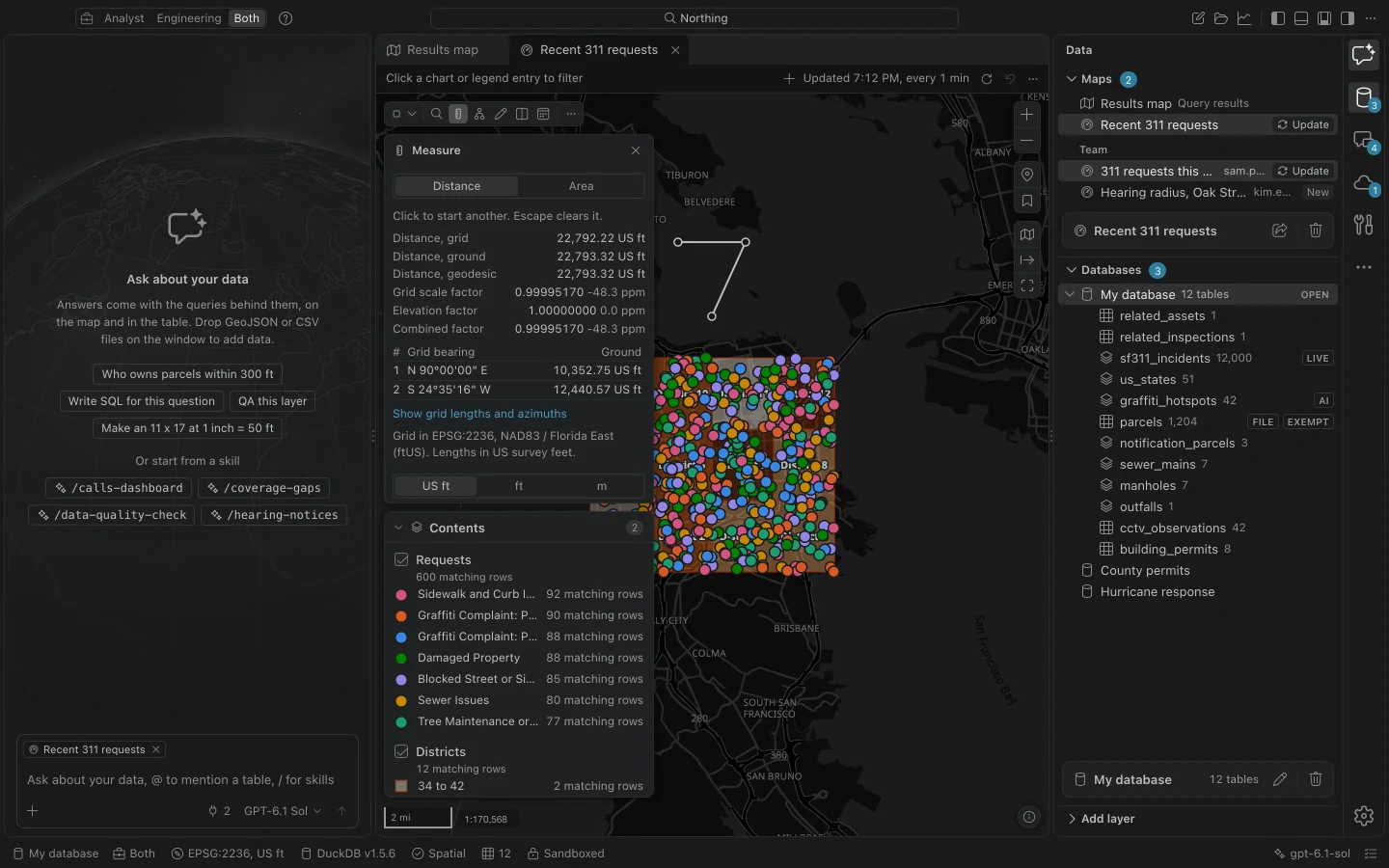
Task: Click Who owns parcels within 300 ft
Action: pyautogui.click(x=187, y=374)
